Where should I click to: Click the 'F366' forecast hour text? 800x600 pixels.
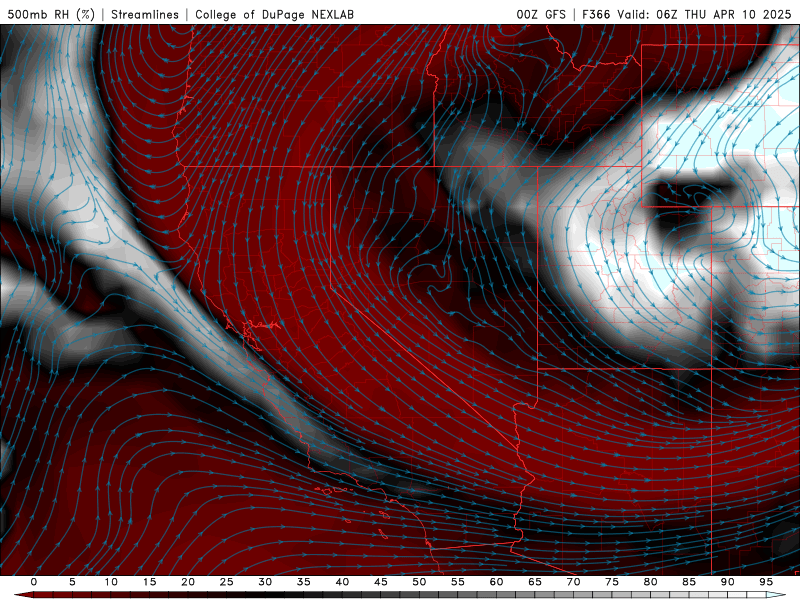(596, 14)
